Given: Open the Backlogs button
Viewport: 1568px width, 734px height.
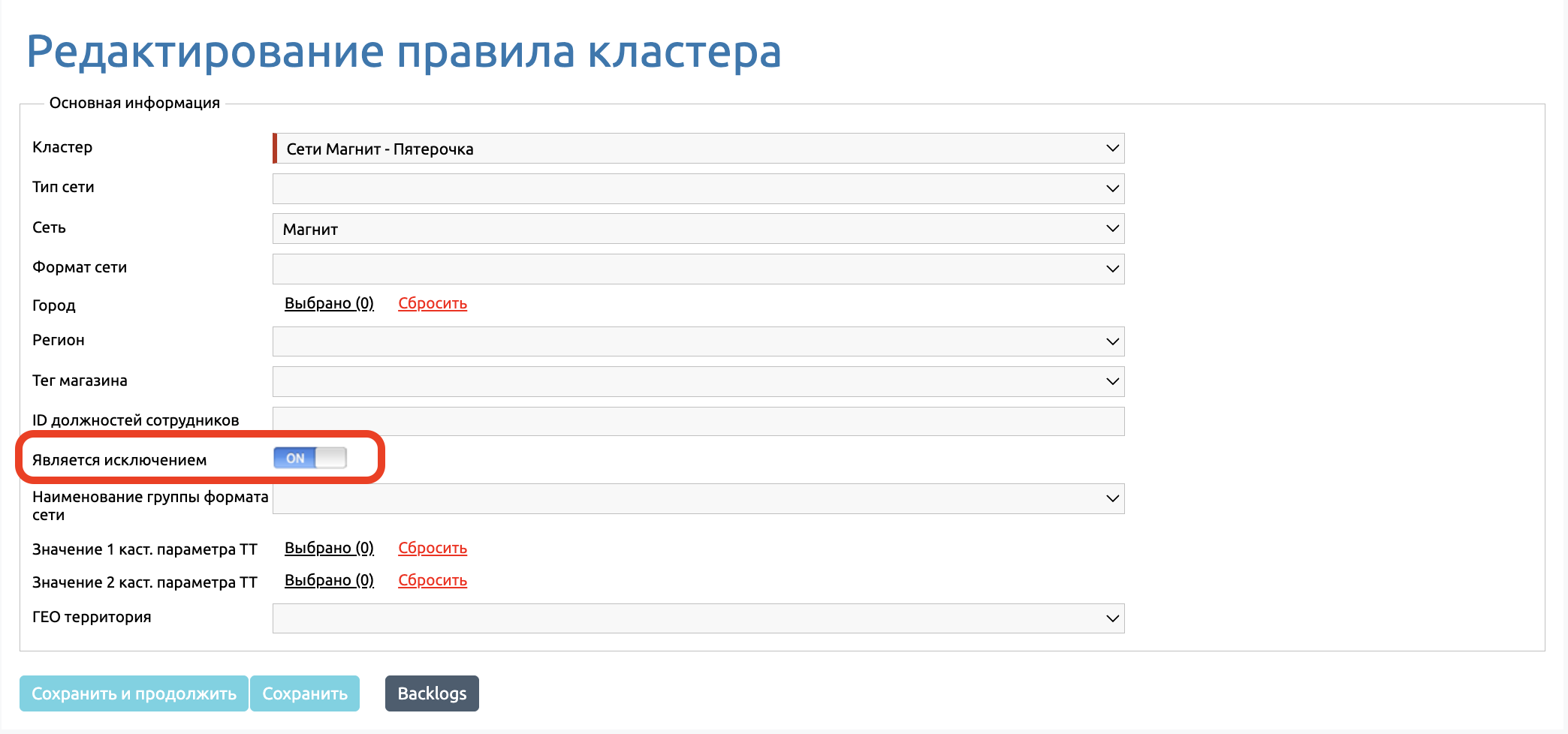Looking at the screenshot, I should 432,693.
